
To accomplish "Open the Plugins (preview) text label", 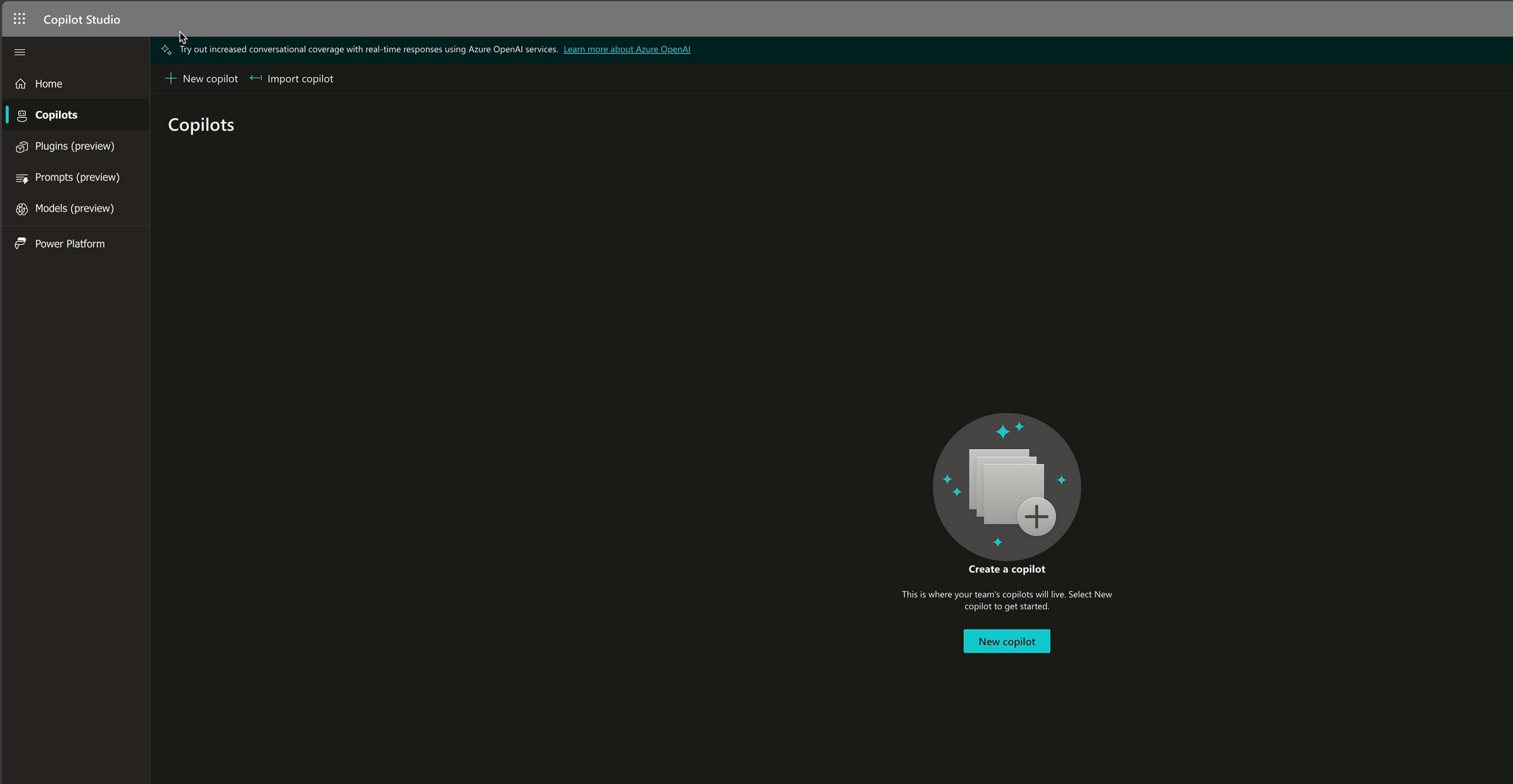I will point(75,146).
